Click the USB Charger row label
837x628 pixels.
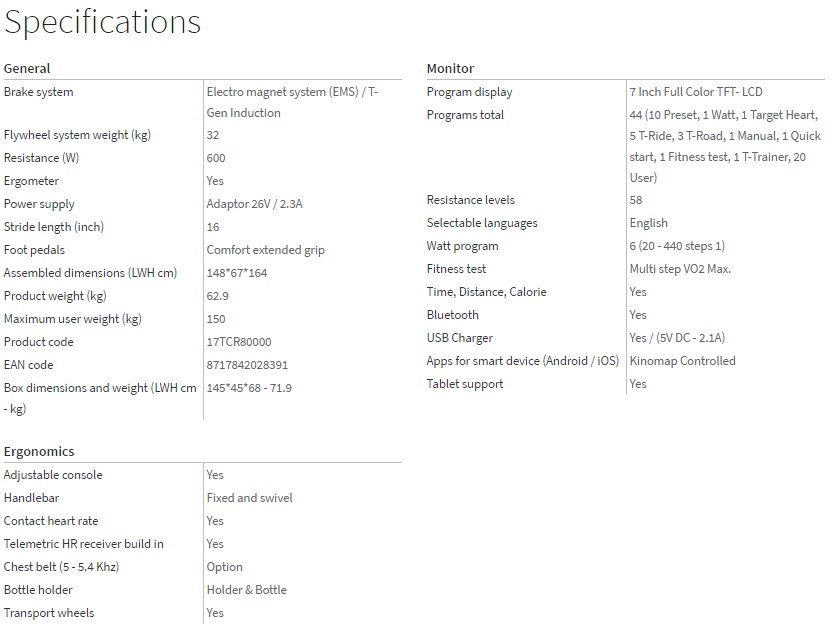tap(460, 338)
